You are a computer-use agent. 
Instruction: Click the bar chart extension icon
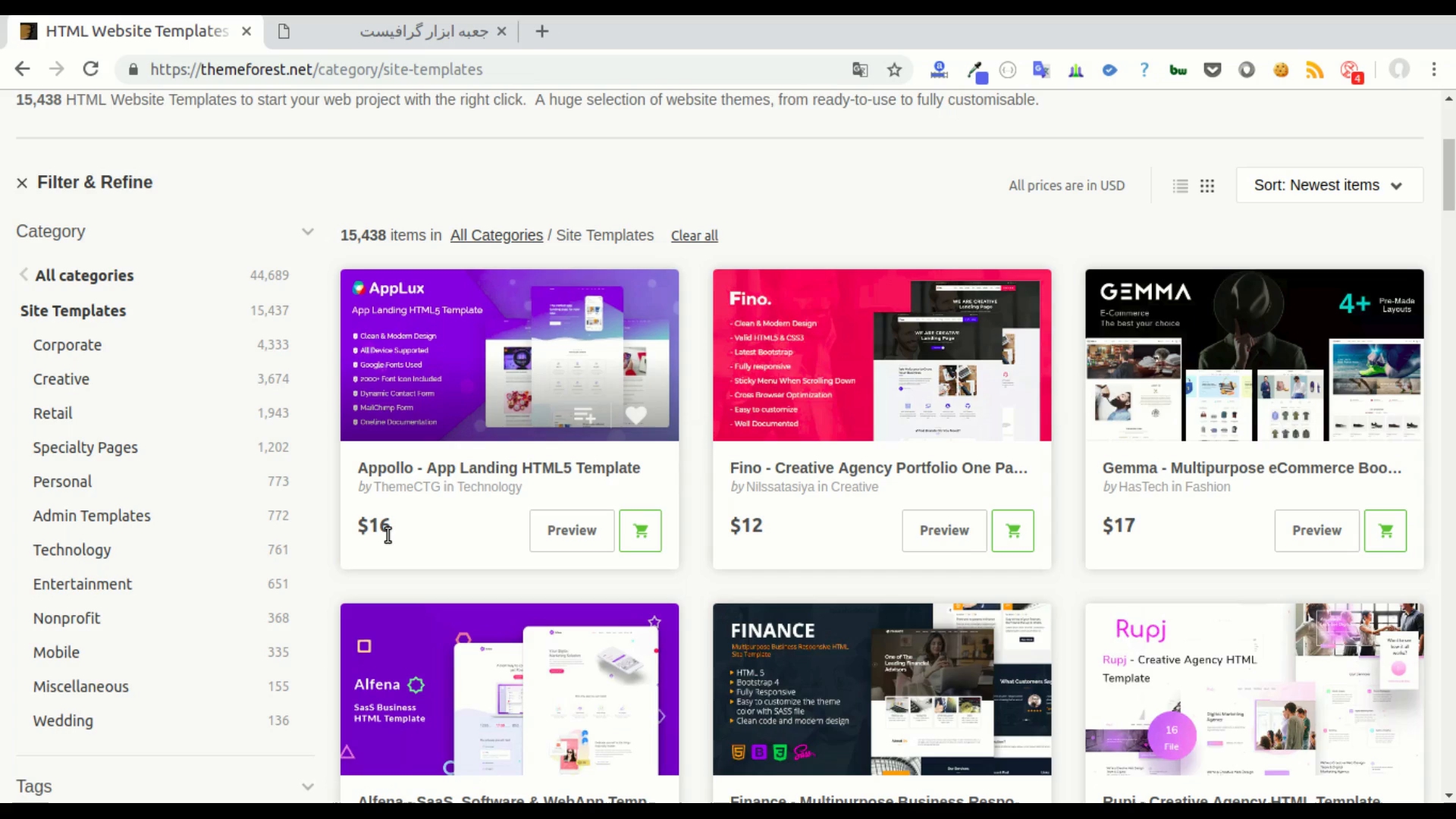pyautogui.click(x=1075, y=70)
